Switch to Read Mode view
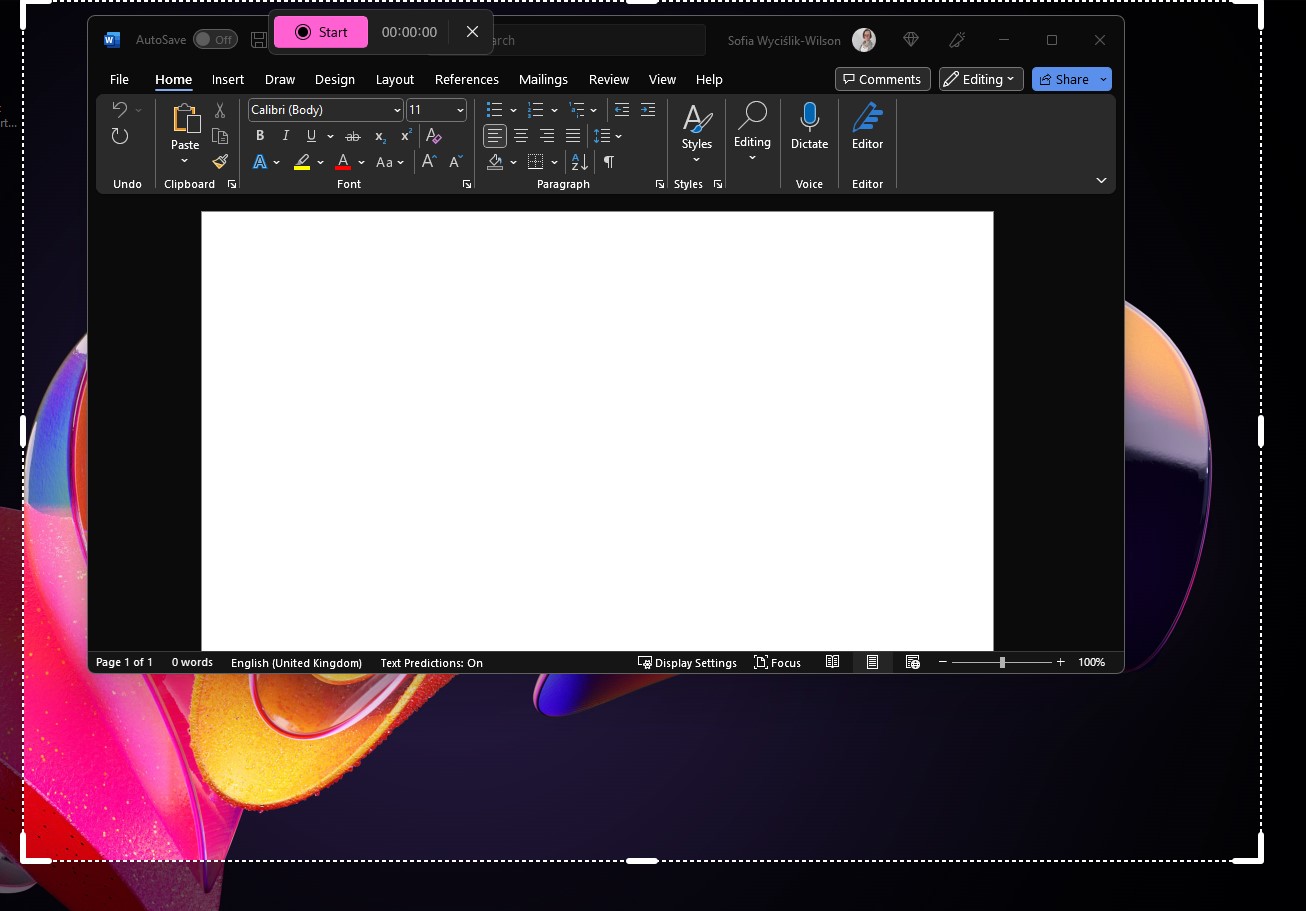1306x911 pixels. [832, 662]
